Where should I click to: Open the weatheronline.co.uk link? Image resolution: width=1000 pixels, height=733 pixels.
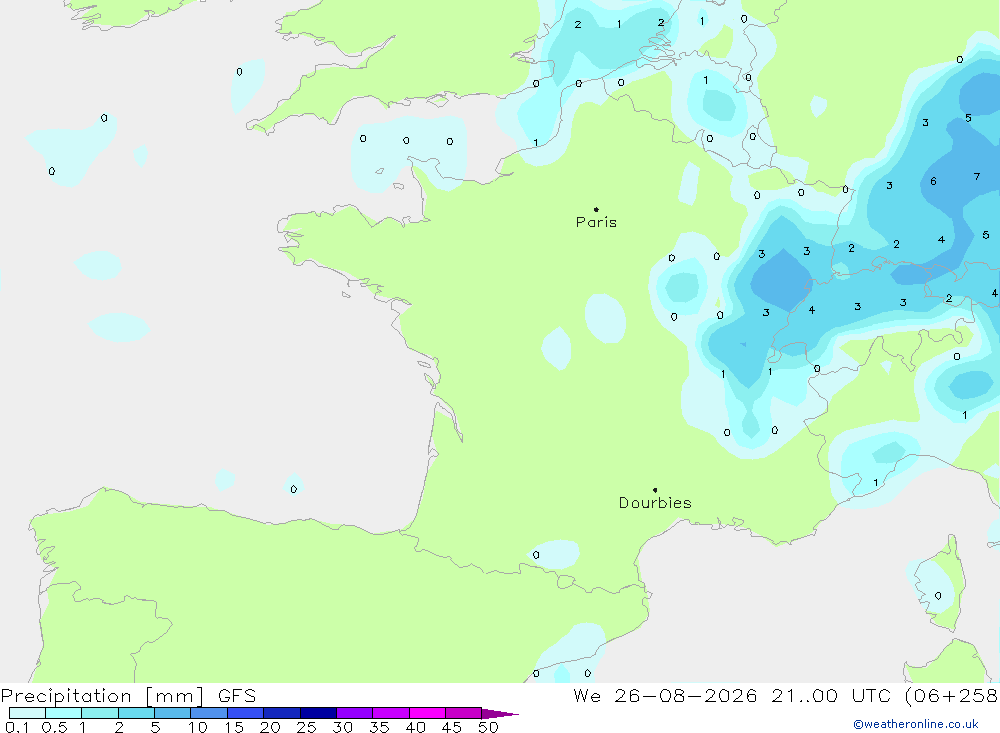coord(916,724)
